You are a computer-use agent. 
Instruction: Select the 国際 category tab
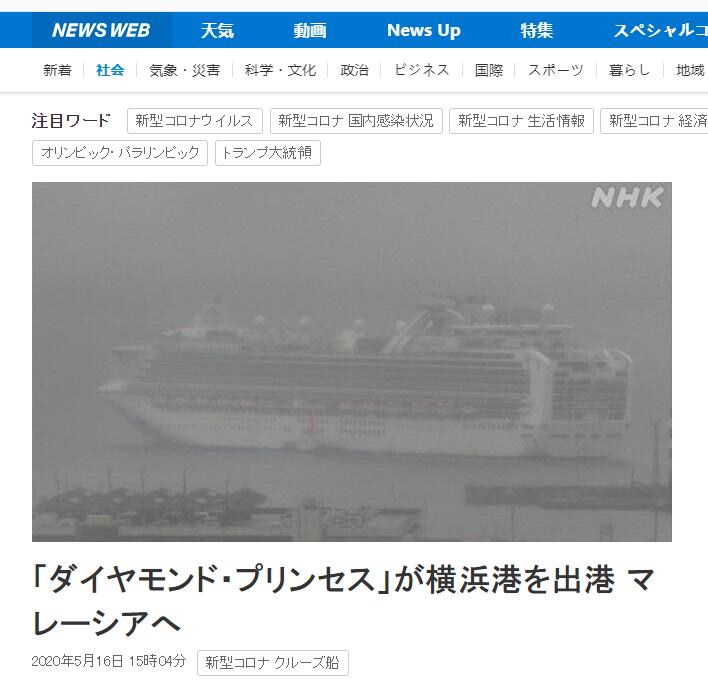(x=489, y=70)
